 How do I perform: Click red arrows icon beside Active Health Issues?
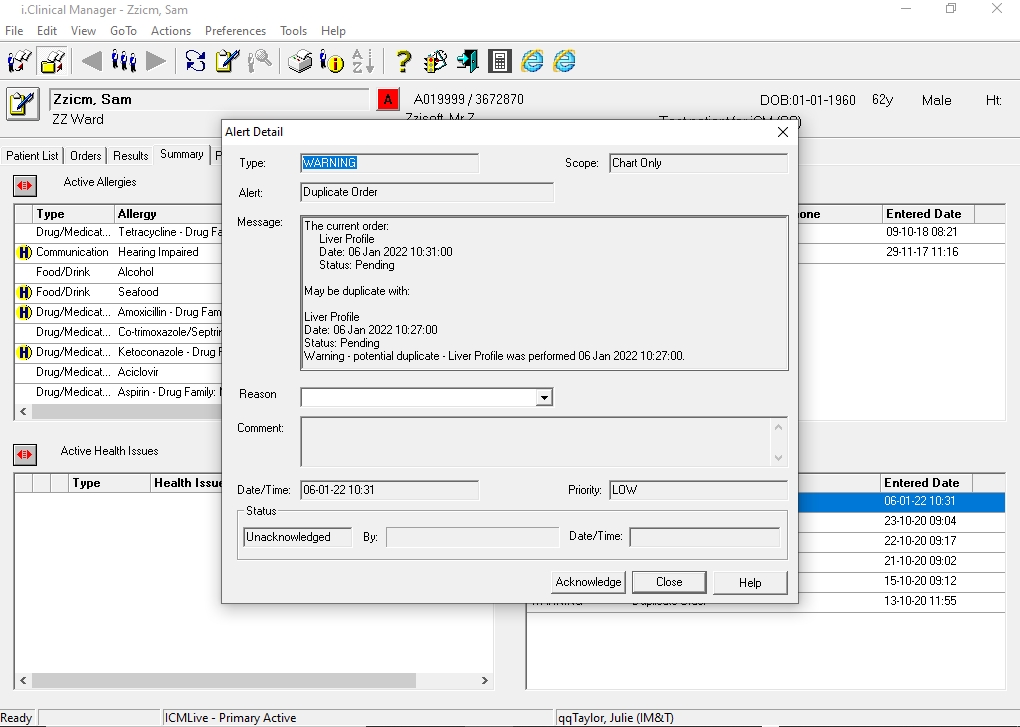(x=25, y=454)
